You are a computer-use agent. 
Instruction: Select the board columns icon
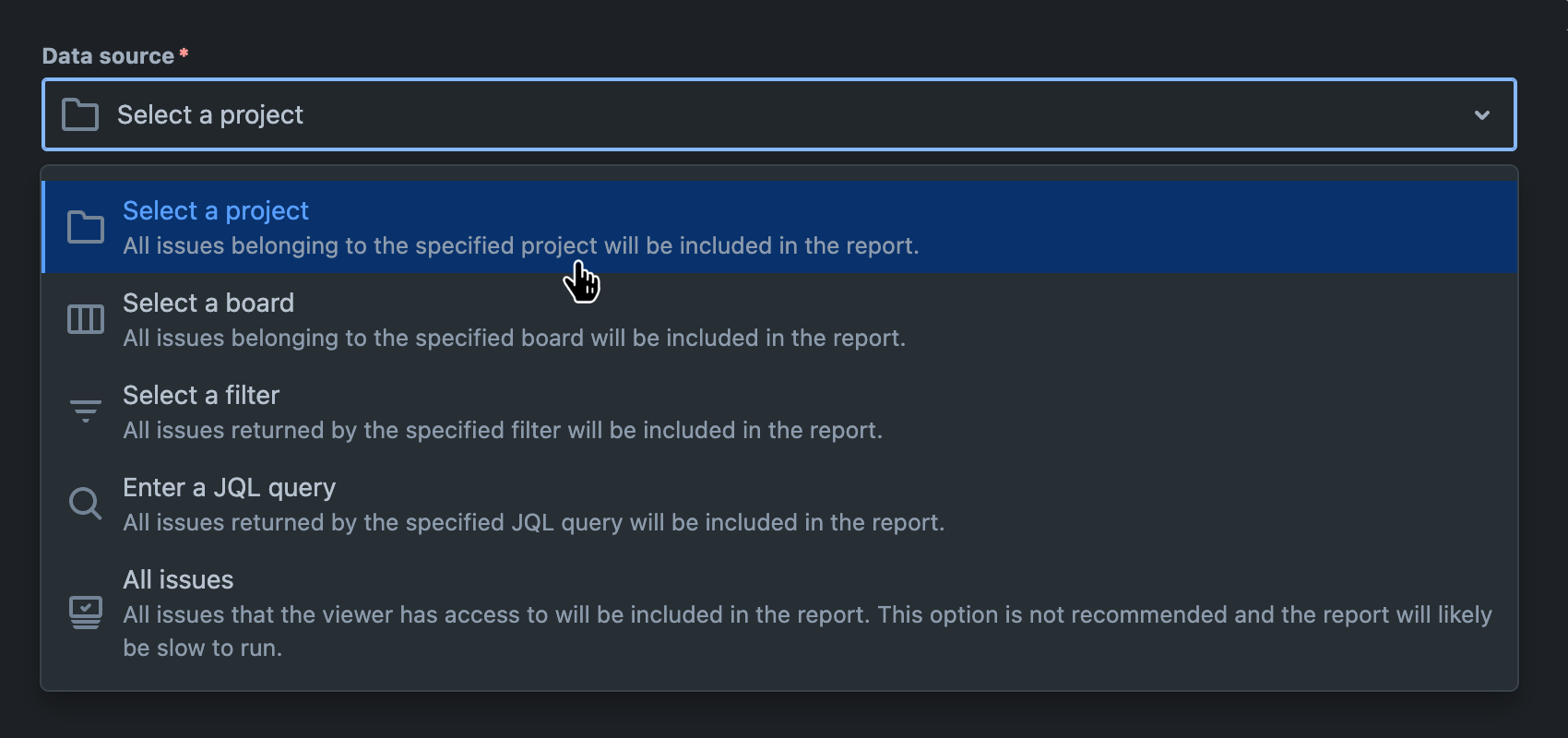coord(85,318)
